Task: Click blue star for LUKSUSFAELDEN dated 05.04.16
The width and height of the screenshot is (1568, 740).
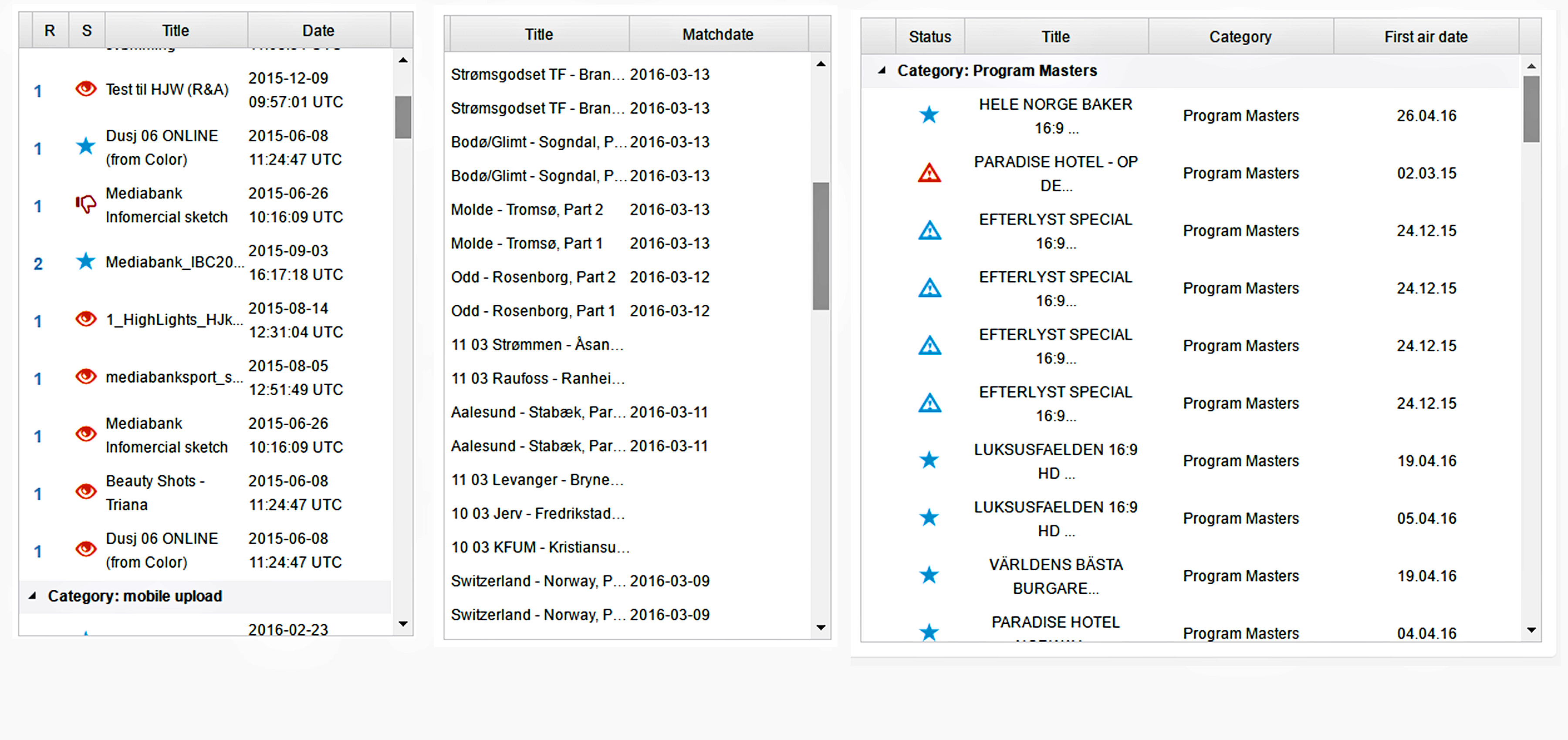Action: coord(929,518)
